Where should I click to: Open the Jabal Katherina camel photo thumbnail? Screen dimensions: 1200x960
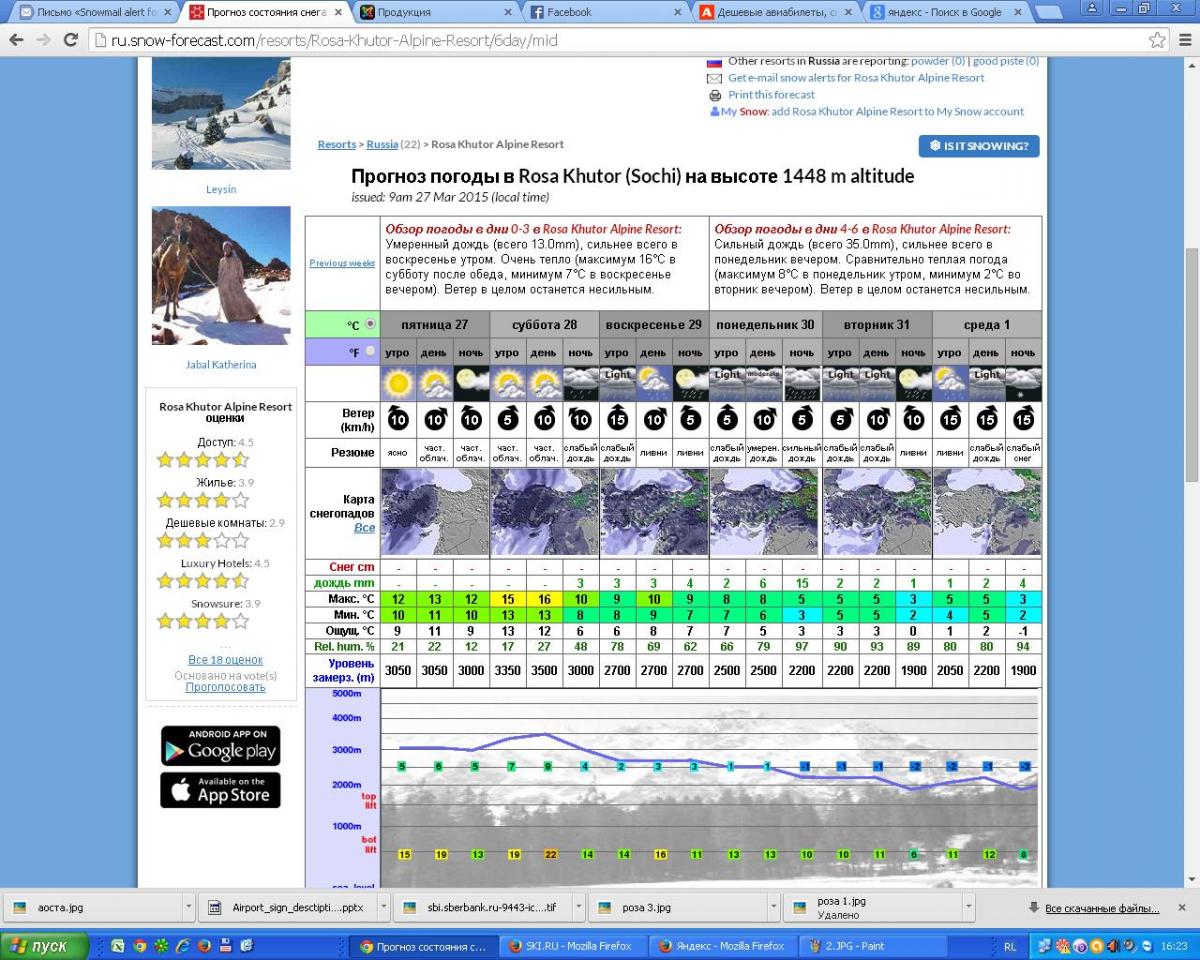[x=221, y=275]
